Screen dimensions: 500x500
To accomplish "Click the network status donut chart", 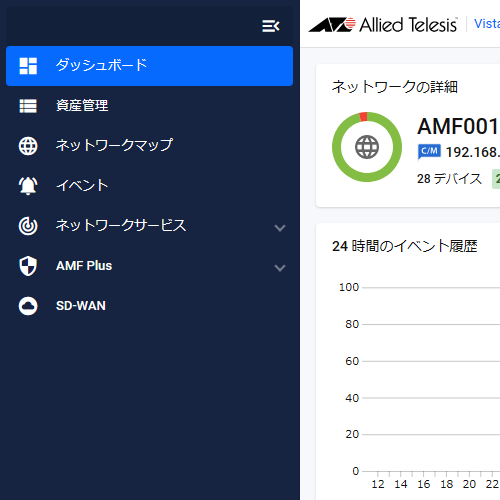I will tap(367, 147).
